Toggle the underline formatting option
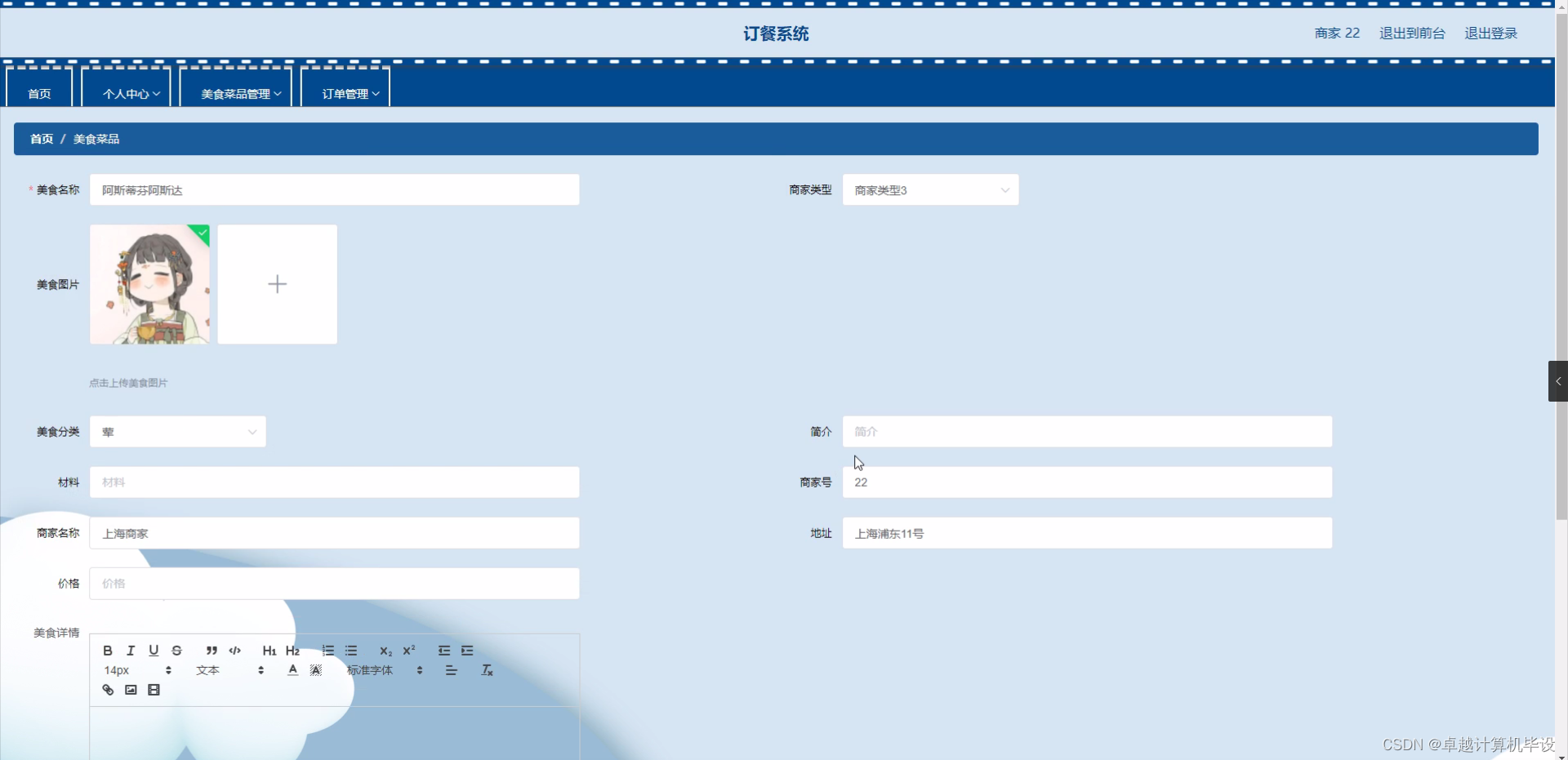This screenshot has width=1568, height=760. pyautogui.click(x=154, y=651)
